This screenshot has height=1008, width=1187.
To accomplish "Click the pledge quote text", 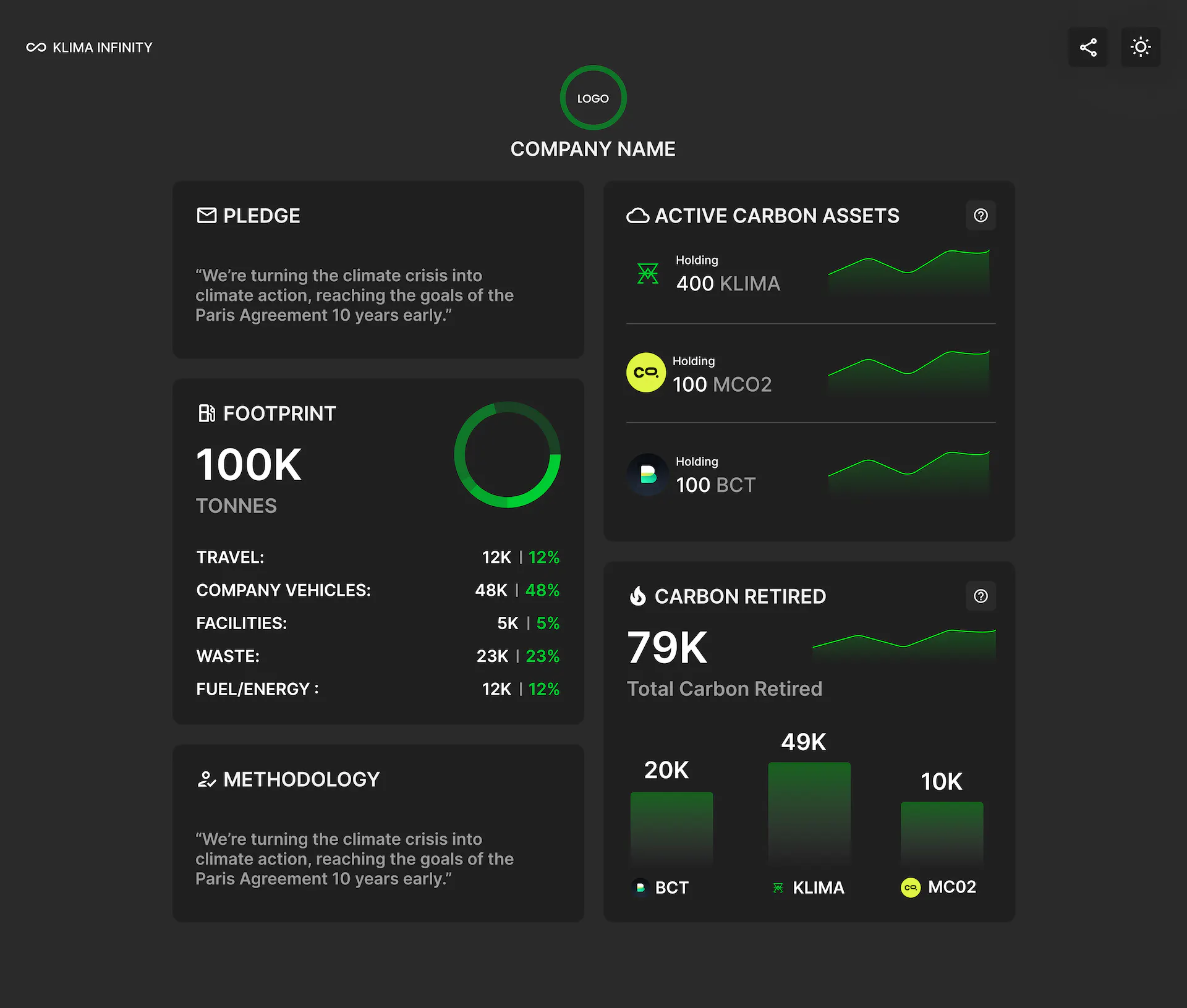I will tap(354, 295).
